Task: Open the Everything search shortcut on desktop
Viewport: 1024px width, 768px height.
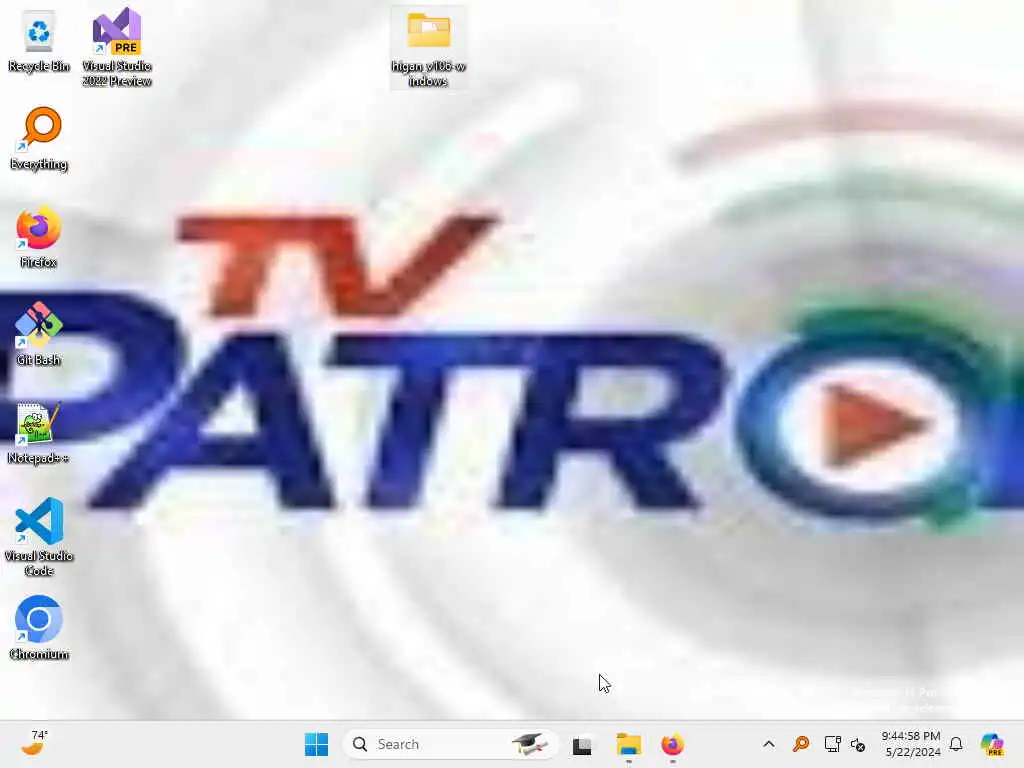Action: coord(39,138)
